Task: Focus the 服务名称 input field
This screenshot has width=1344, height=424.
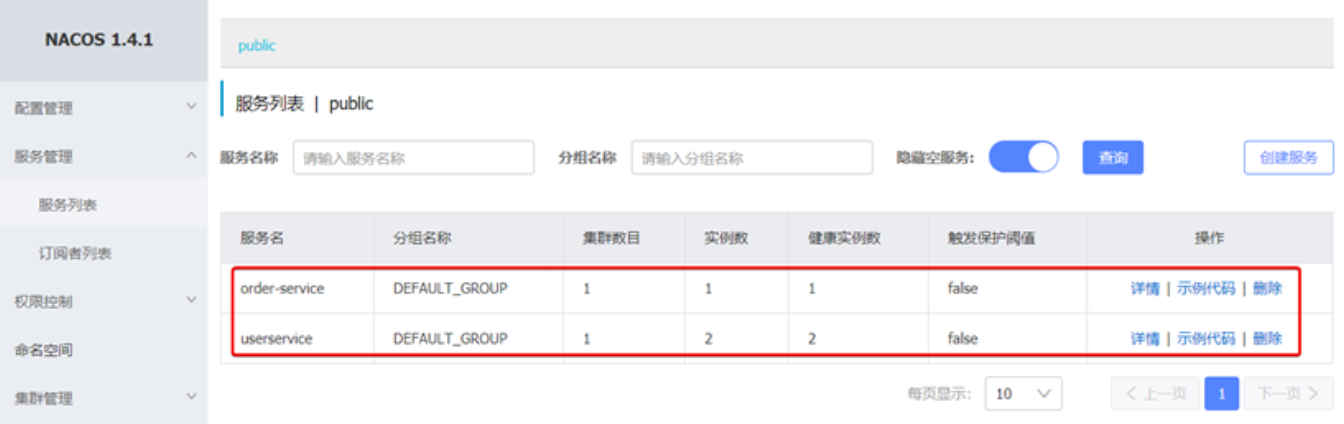Action: coord(412,158)
